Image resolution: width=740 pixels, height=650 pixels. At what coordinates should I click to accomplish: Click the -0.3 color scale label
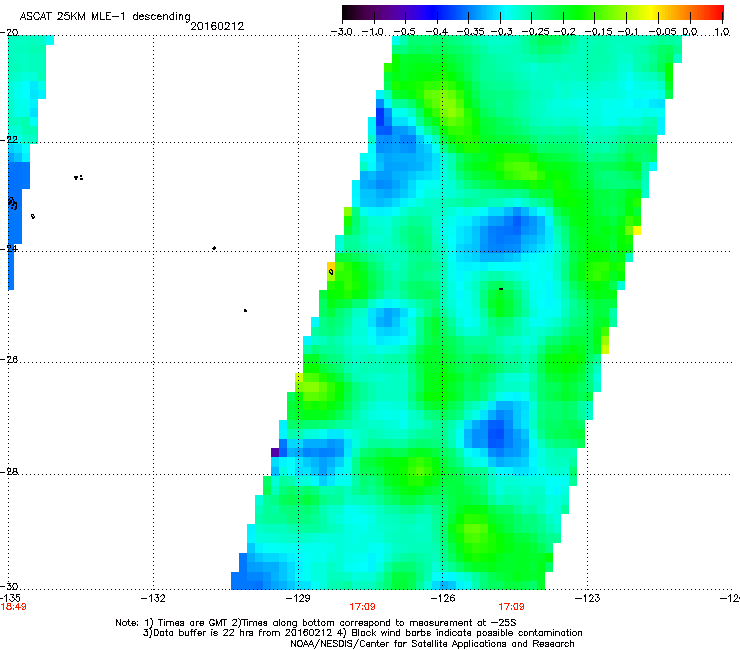tap(501, 32)
